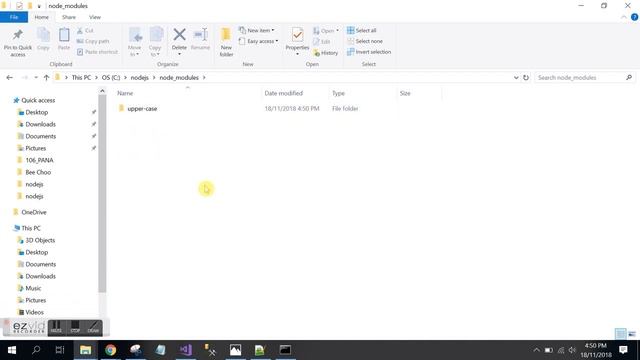Open Command Prompt from taskbar
The image size is (640, 360).
pyautogui.click(x=285, y=350)
